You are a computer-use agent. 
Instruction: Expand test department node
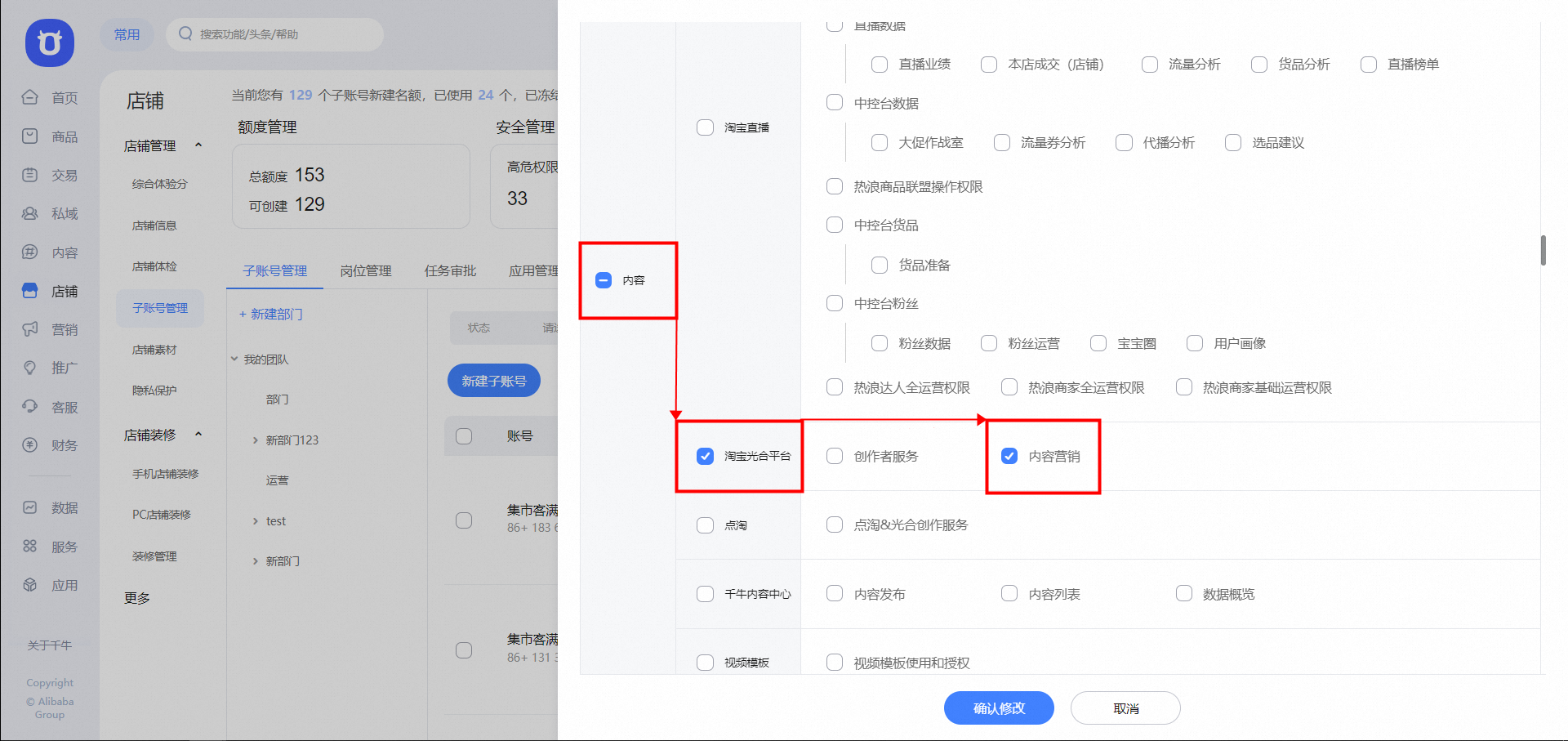click(x=256, y=521)
